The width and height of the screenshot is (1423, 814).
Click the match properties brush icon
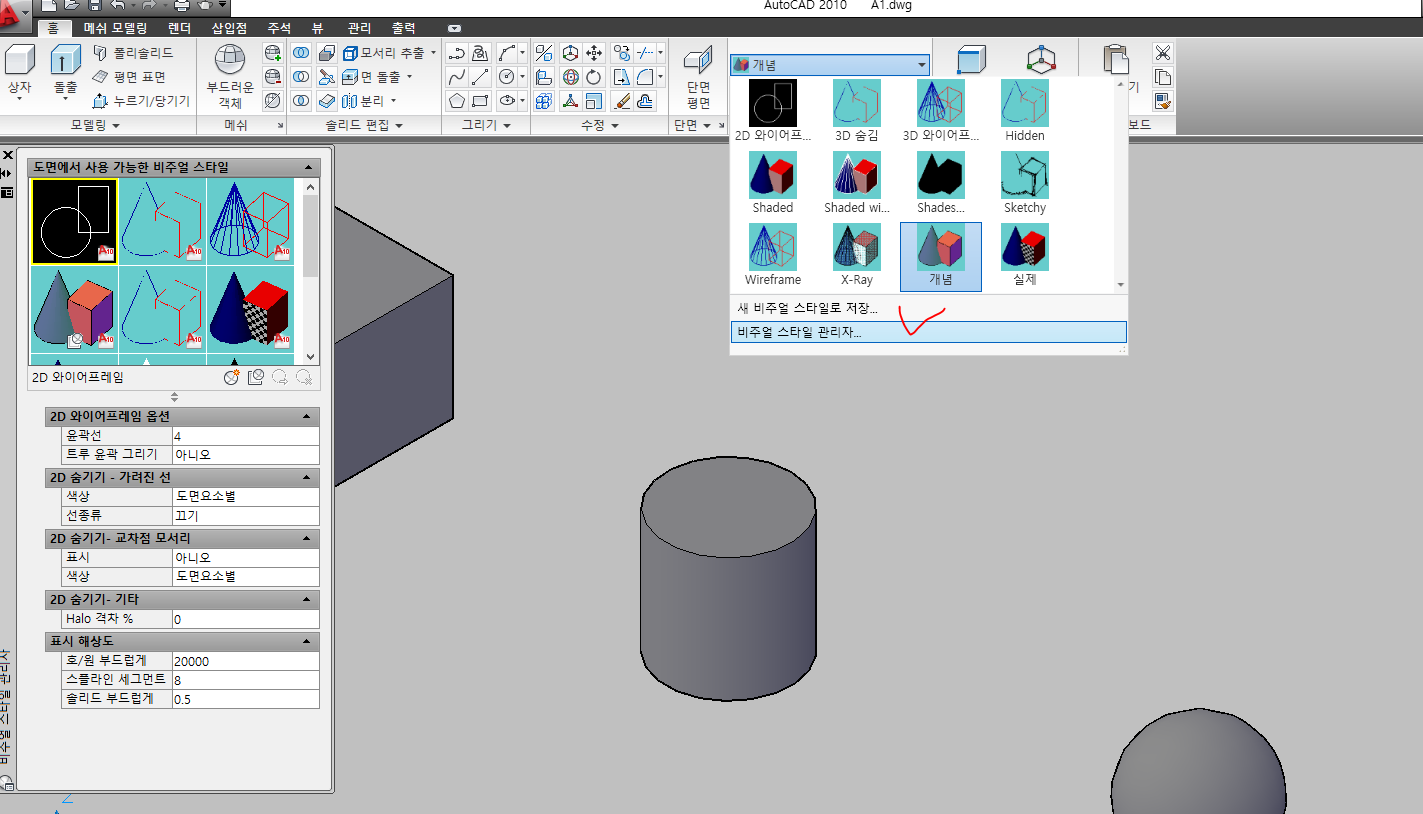1162,101
